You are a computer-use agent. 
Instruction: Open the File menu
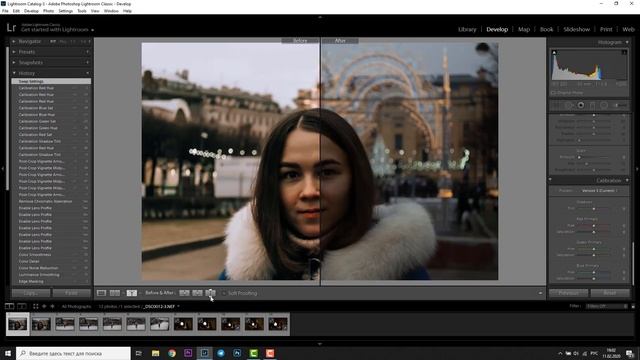click(x=5, y=11)
